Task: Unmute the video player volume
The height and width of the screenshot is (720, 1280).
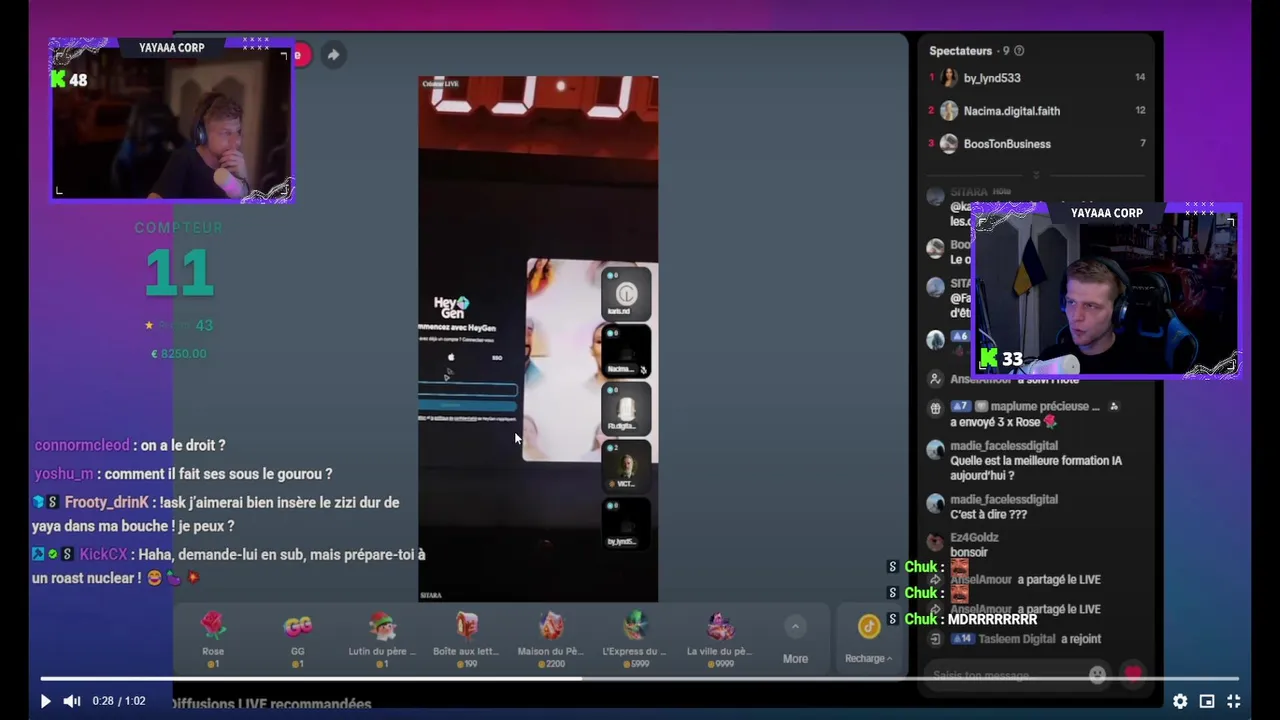Action: pyautogui.click(x=72, y=702)
